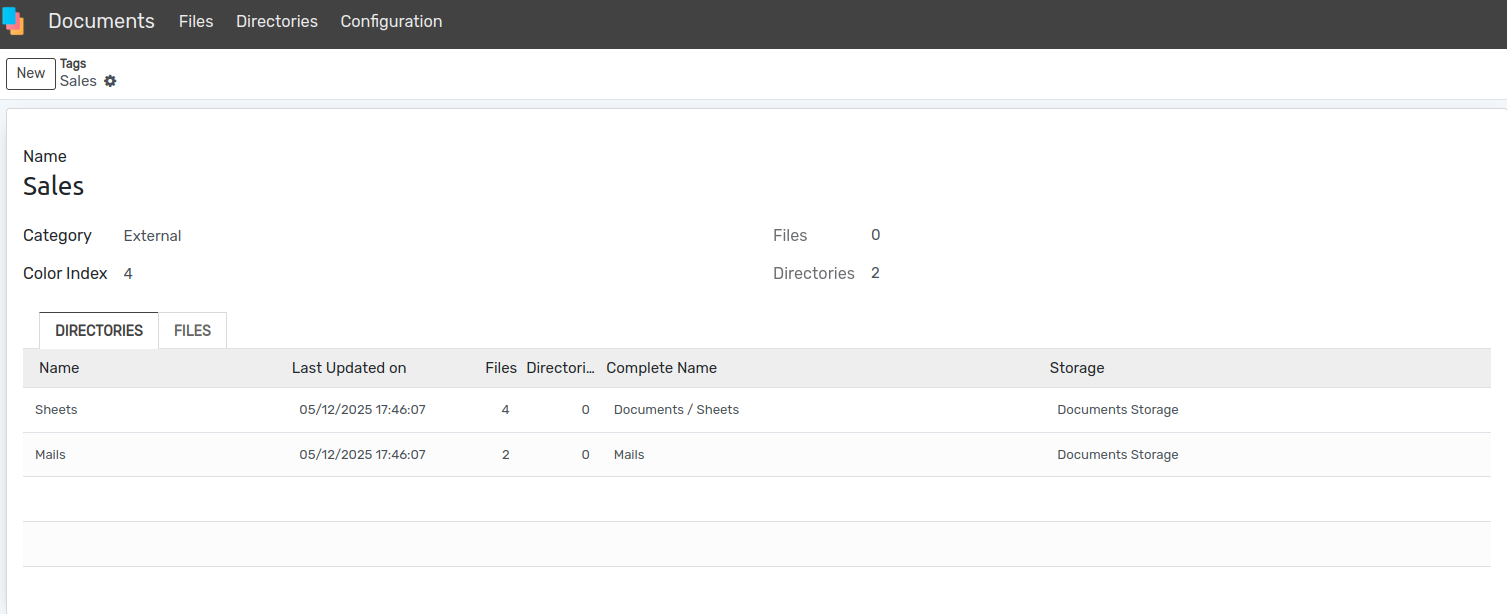Expand the Configuration menu
The width and height of the screenshot is (1507, 614).
391,21
